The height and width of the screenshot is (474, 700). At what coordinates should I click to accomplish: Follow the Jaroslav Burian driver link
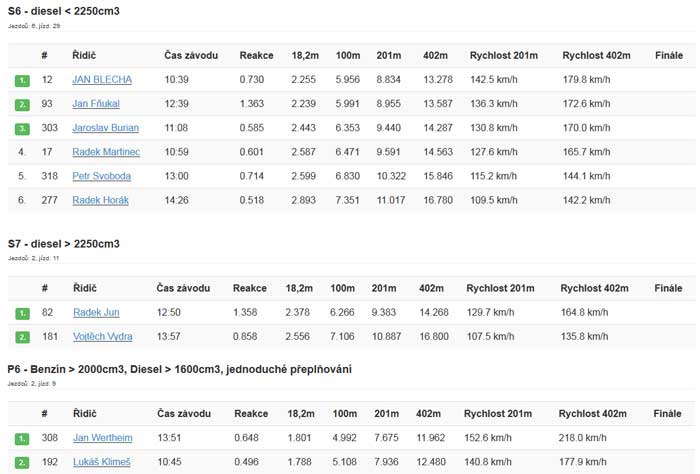click(105, 128)
